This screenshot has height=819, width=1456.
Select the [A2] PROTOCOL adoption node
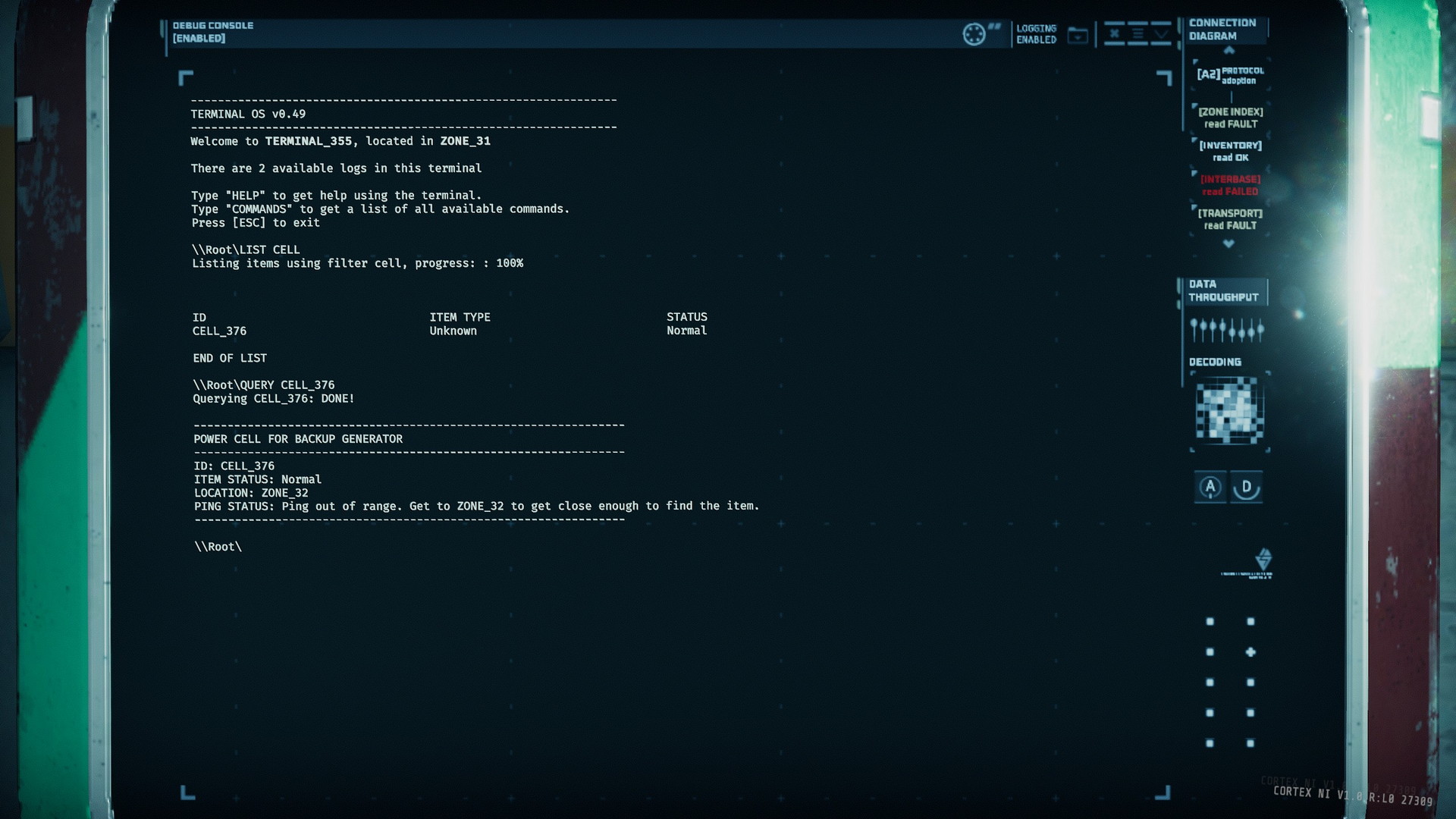(1230, 75)
